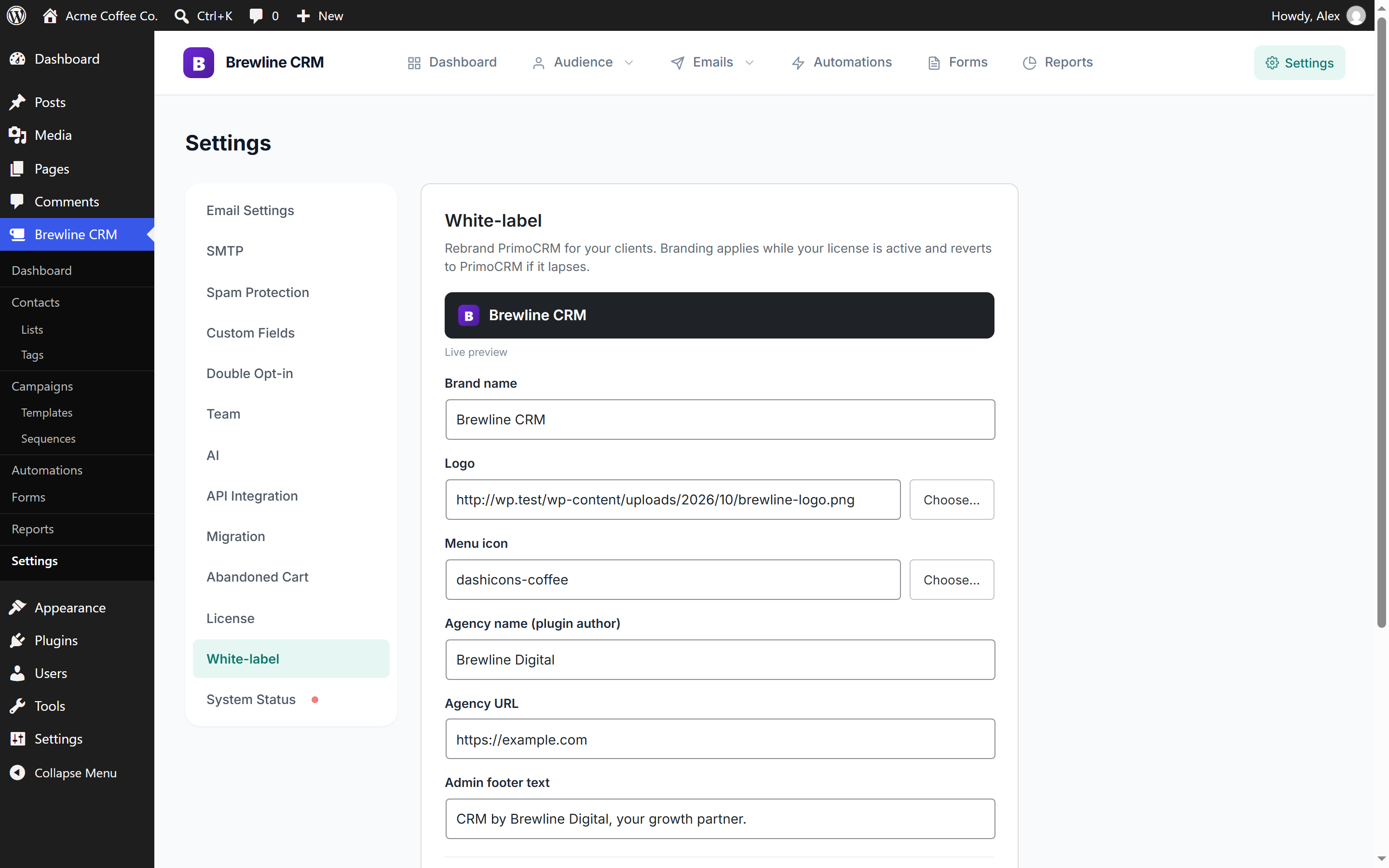
Task: Click the Logo URL input field
Action: pos(673,500)
